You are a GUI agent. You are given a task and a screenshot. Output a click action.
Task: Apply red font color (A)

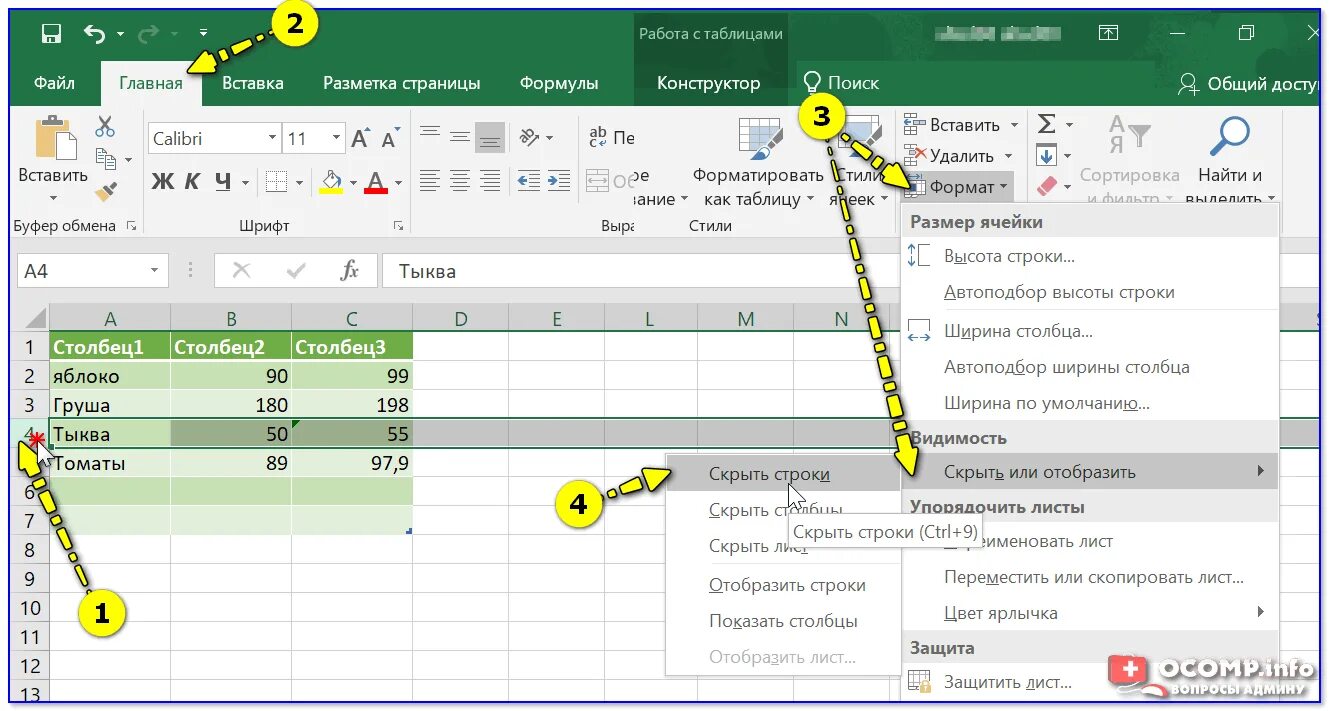click(376, 182)
